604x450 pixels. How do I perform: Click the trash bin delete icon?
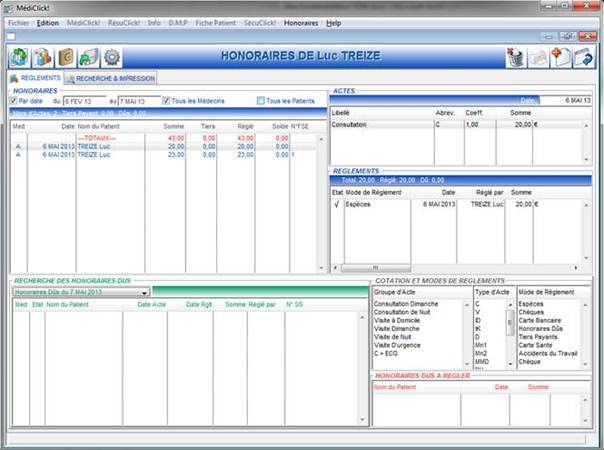515,57
